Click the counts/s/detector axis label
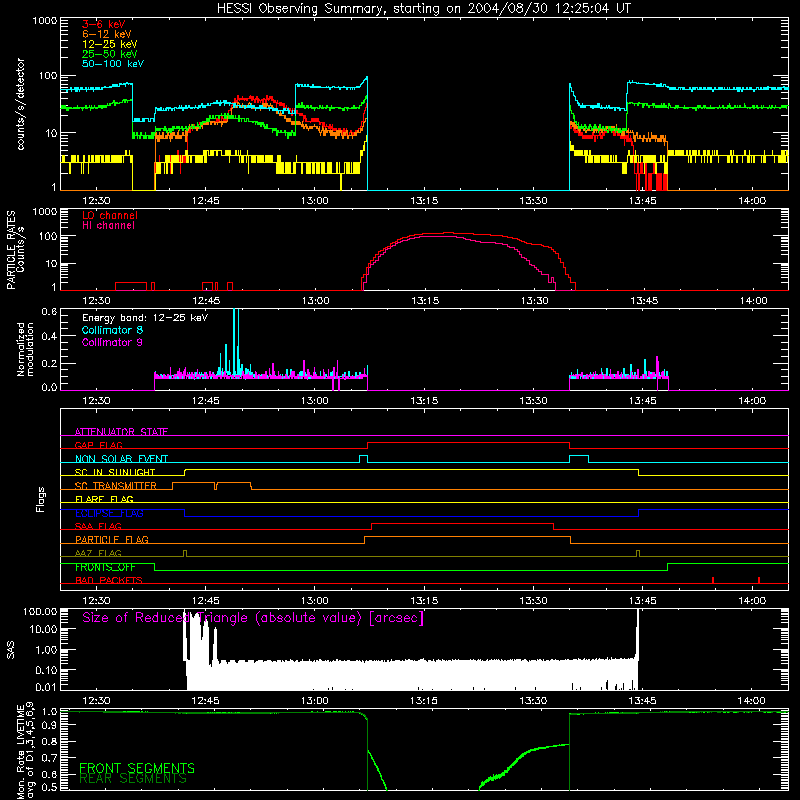 pos(21,104)
